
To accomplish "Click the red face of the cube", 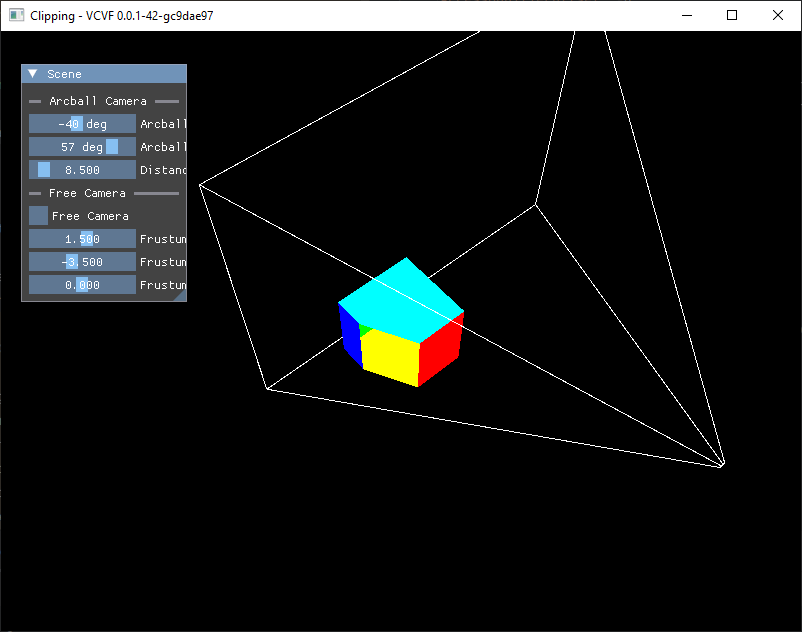I will click(440, 350).
